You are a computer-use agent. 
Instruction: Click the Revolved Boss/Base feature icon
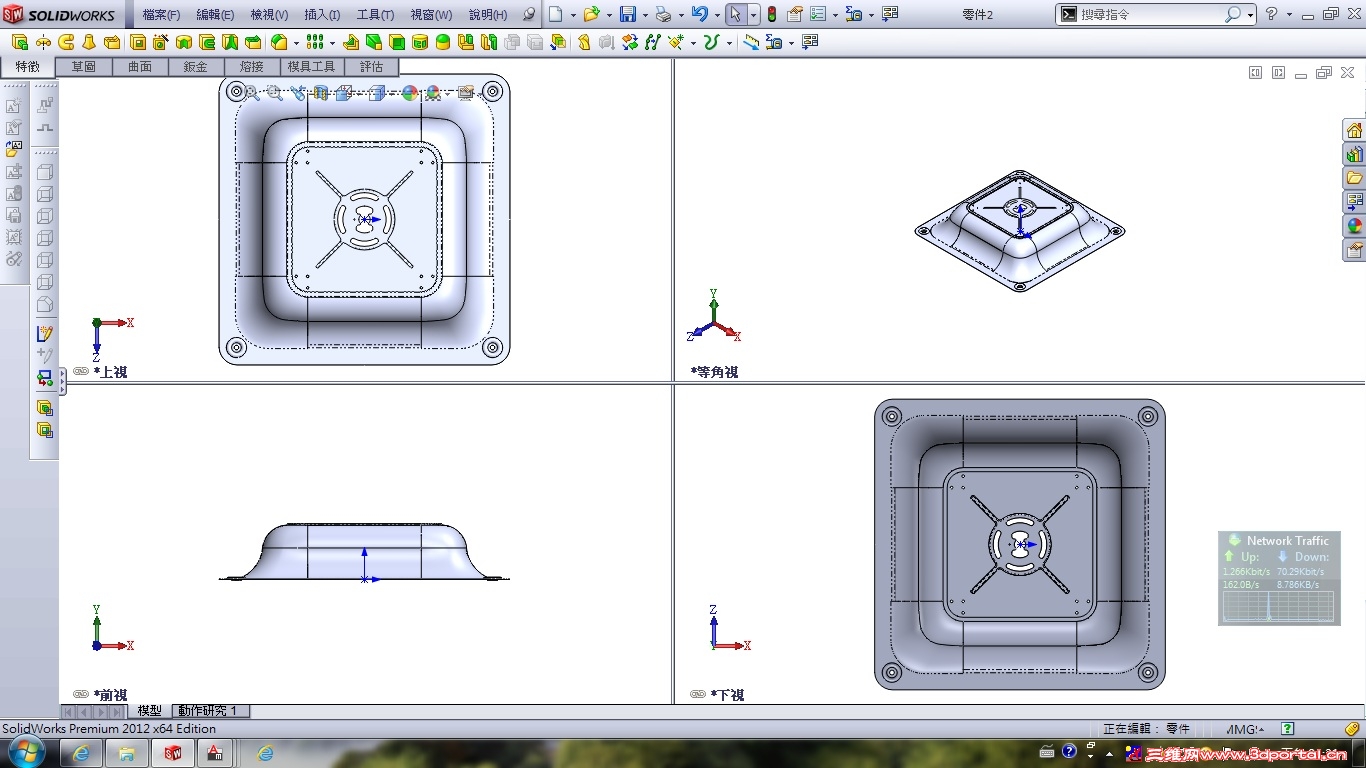(43, 42)
